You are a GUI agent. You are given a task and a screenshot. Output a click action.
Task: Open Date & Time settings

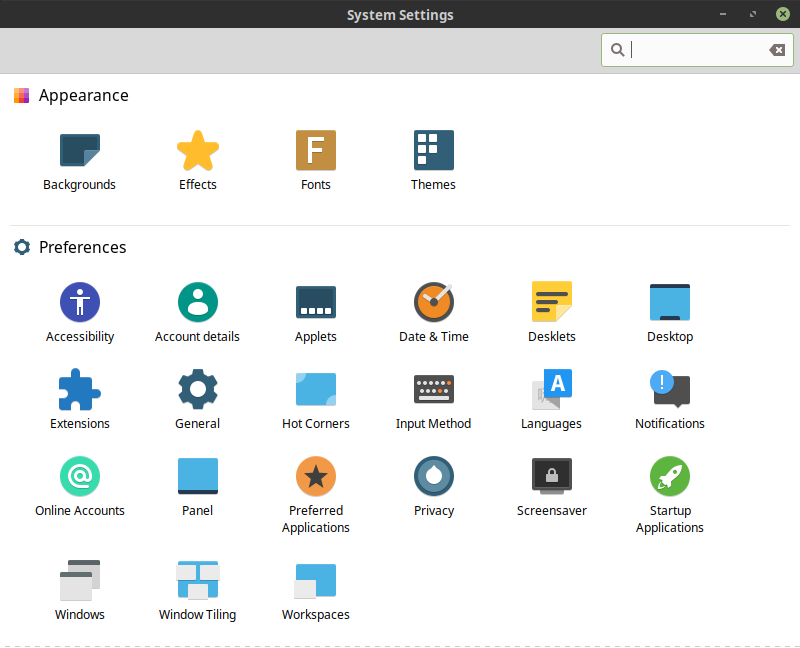(x=434, y=302)
